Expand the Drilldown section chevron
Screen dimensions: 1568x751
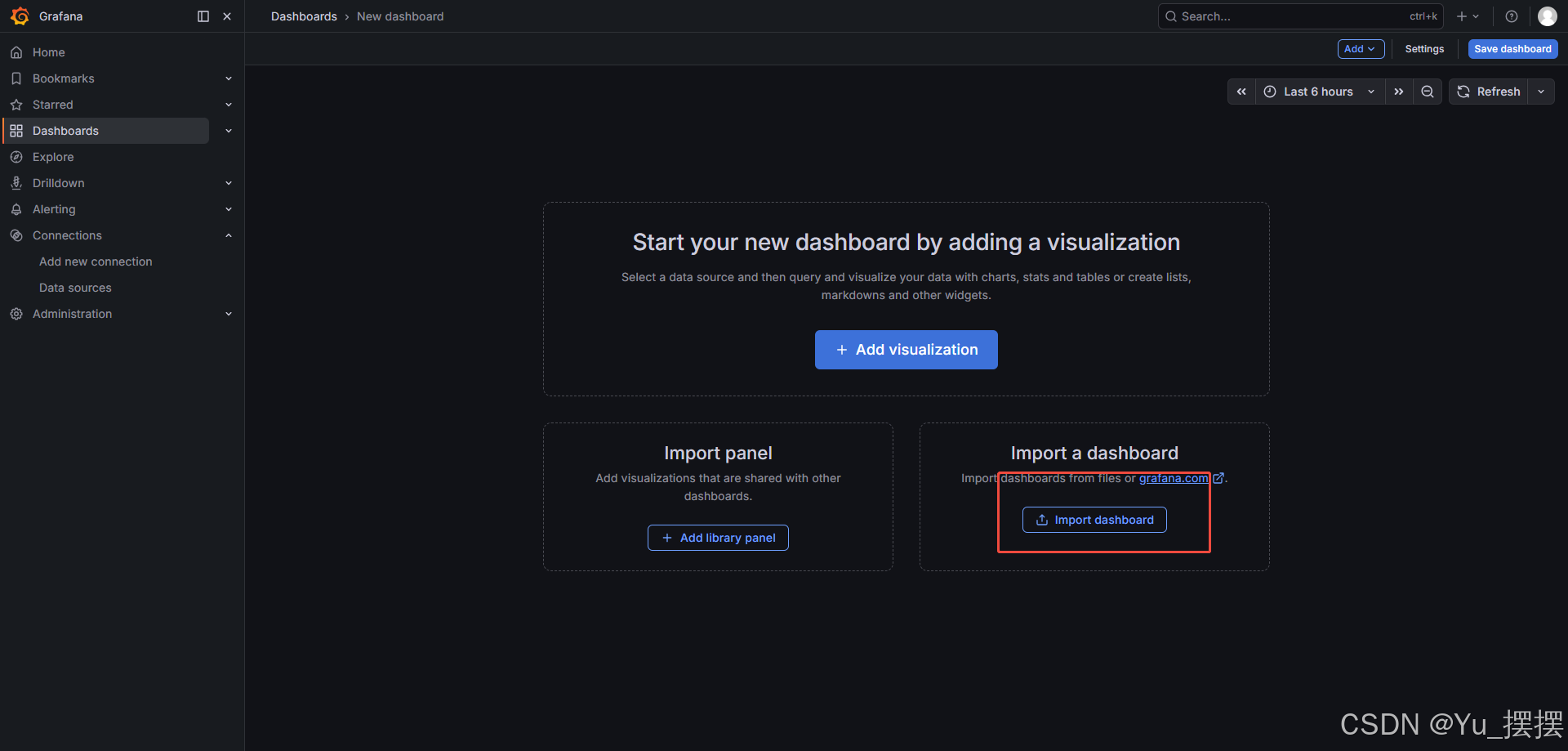(229, 183)
